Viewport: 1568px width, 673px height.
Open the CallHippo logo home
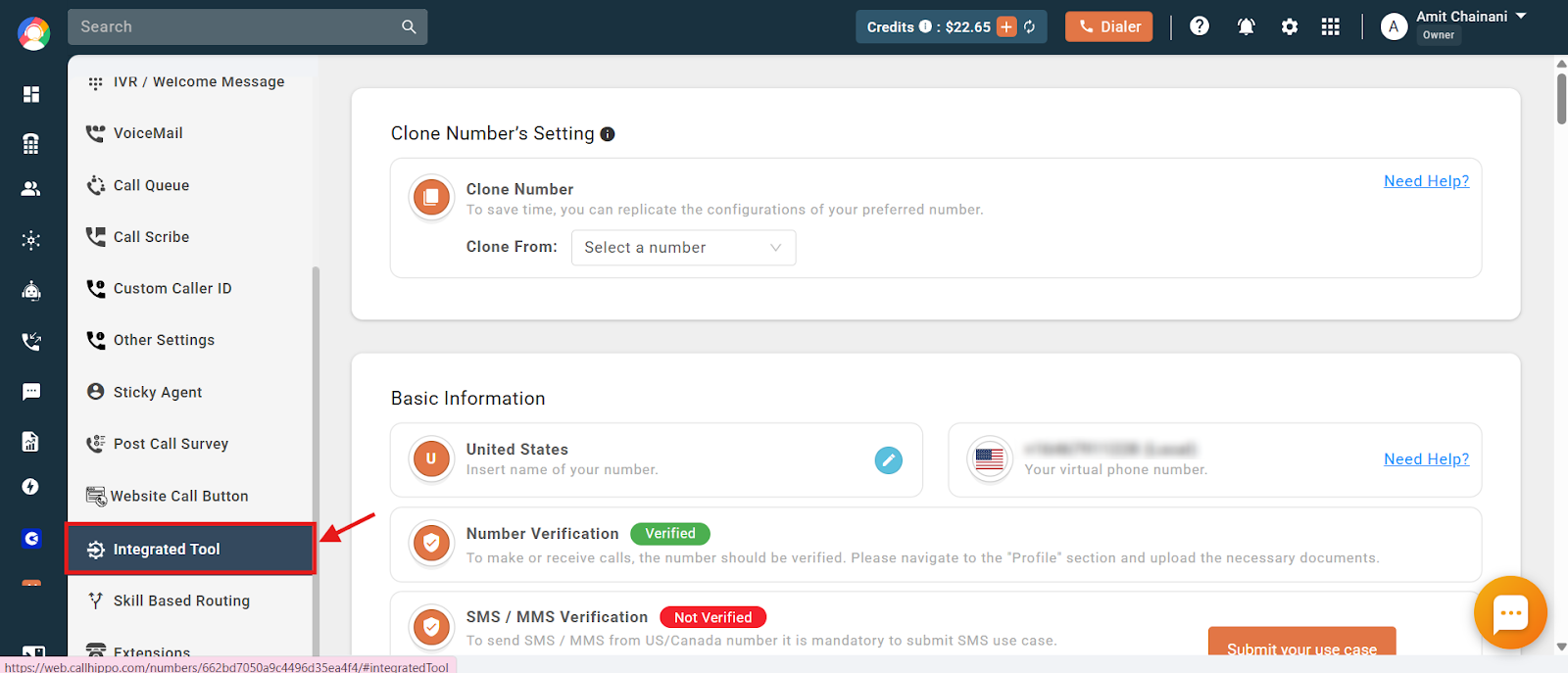33,33
